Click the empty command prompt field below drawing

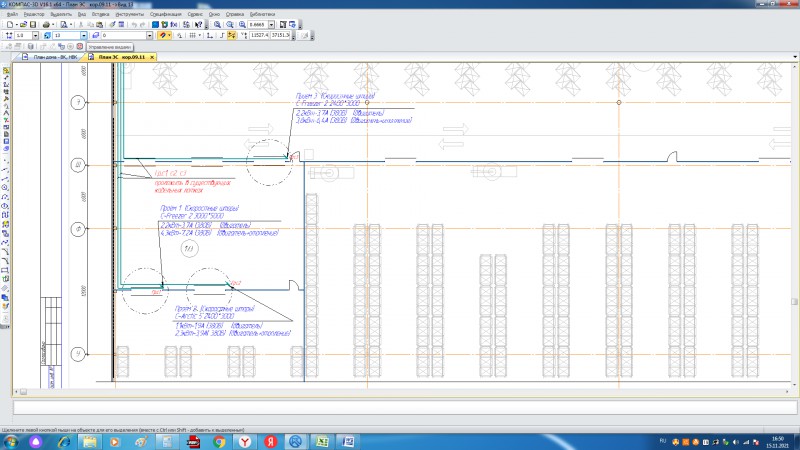pyautogui.click(x=404, y=407)
